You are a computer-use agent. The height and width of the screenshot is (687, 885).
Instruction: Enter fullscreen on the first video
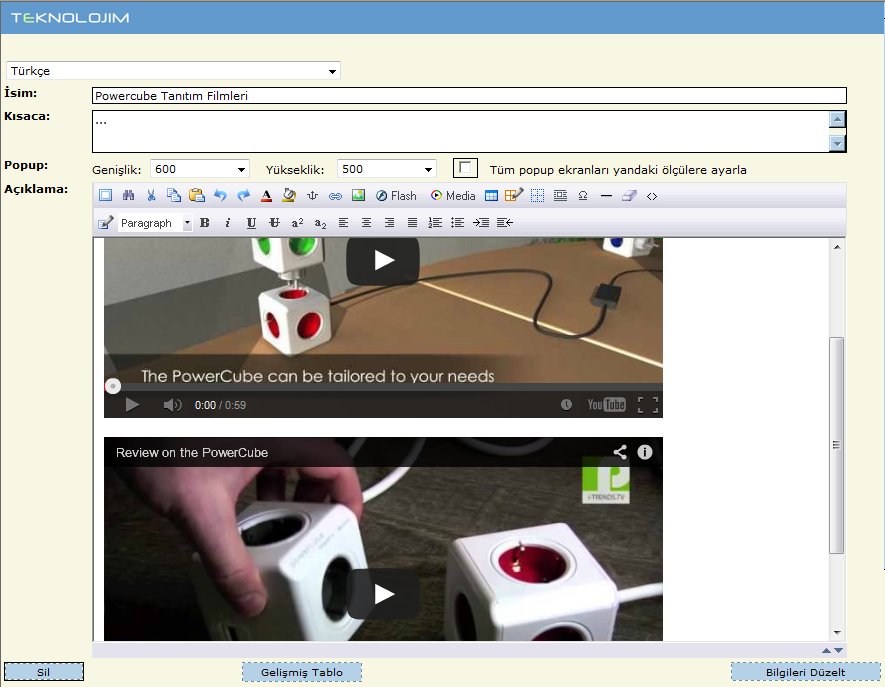point(648,405)
